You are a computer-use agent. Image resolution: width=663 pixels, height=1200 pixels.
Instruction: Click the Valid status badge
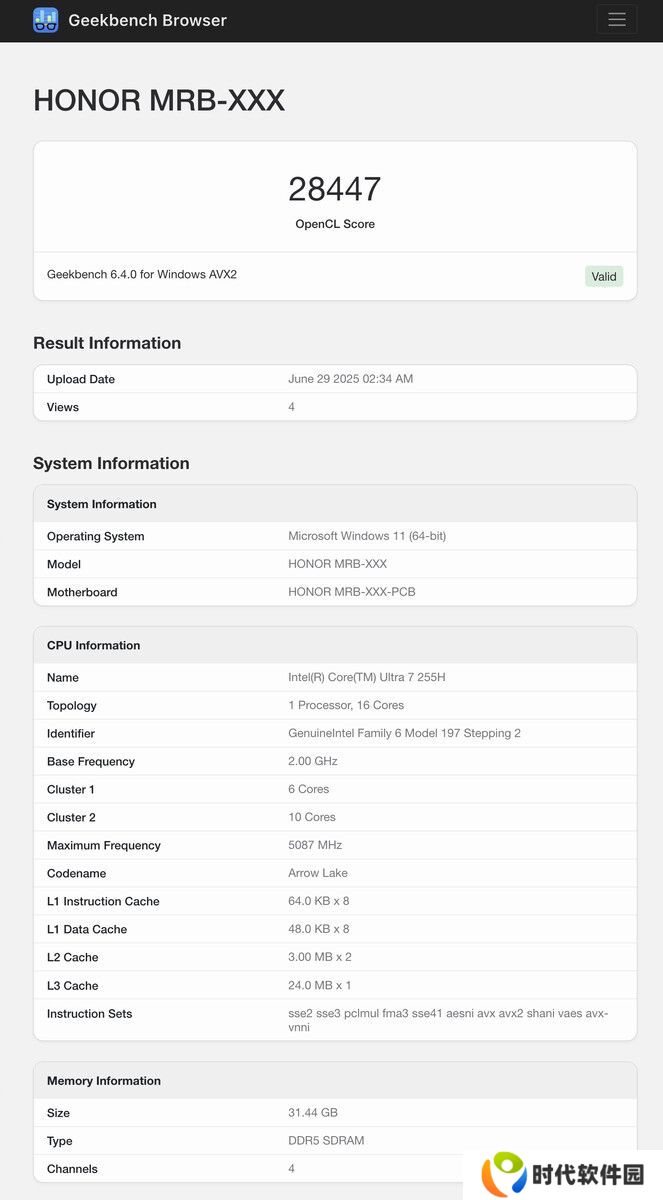pyautogui.click(x=604, y=276)
